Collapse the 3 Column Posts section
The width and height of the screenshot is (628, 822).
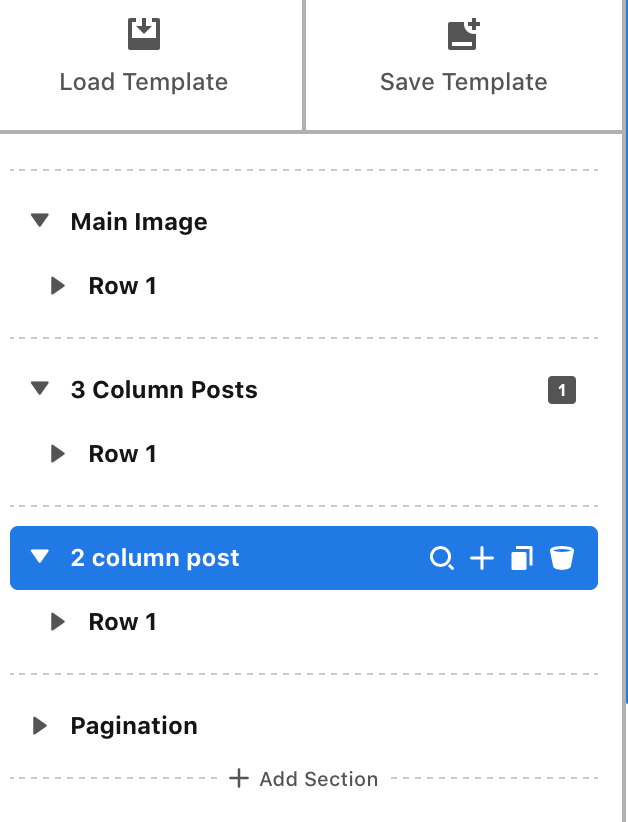pos(40,389)
